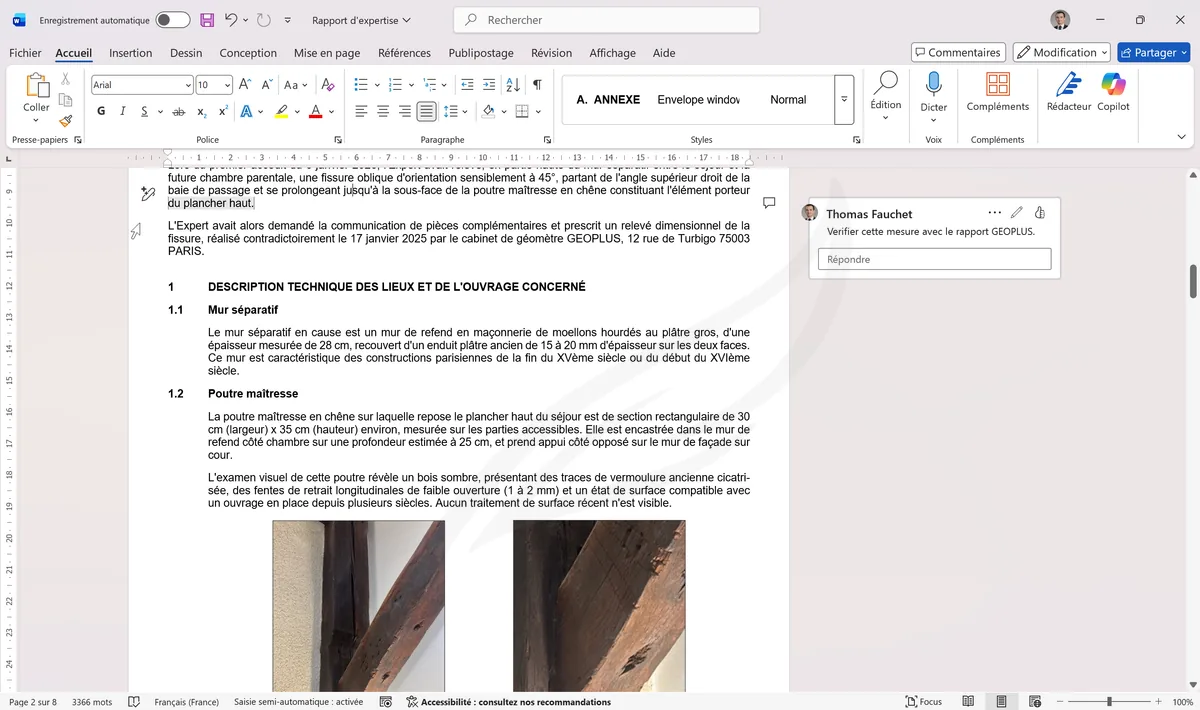Screen dimensions: 1200x710
Task: Open the Arial font name dropdown
Action: pos(189,84)
